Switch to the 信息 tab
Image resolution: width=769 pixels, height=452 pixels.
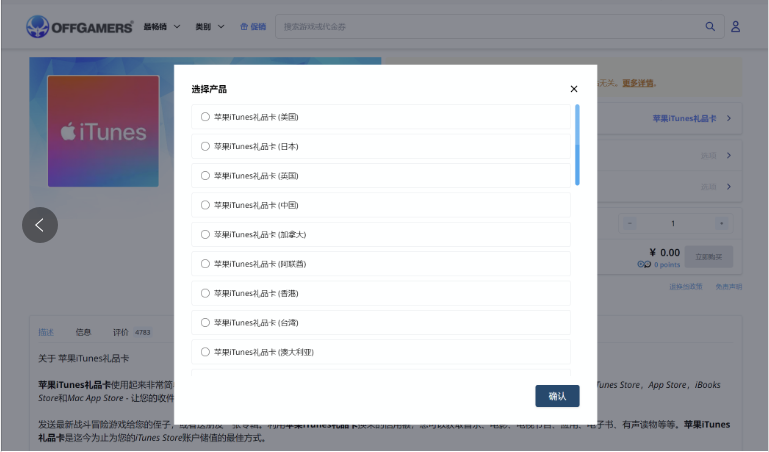click(83, 332)
